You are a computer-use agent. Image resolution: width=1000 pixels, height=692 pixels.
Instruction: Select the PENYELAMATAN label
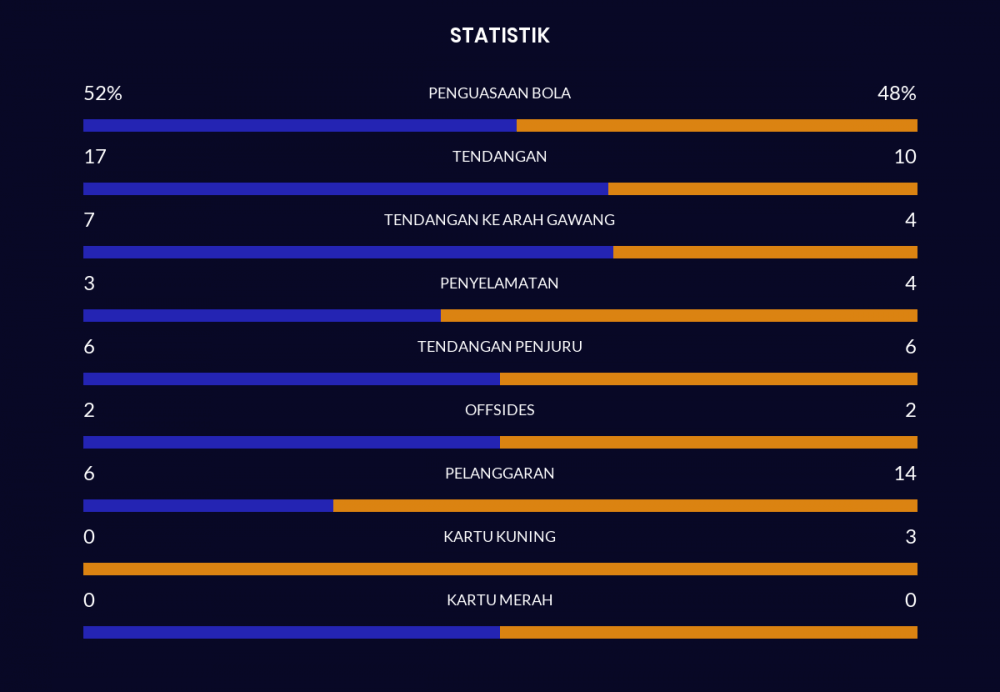coord(499,283)
